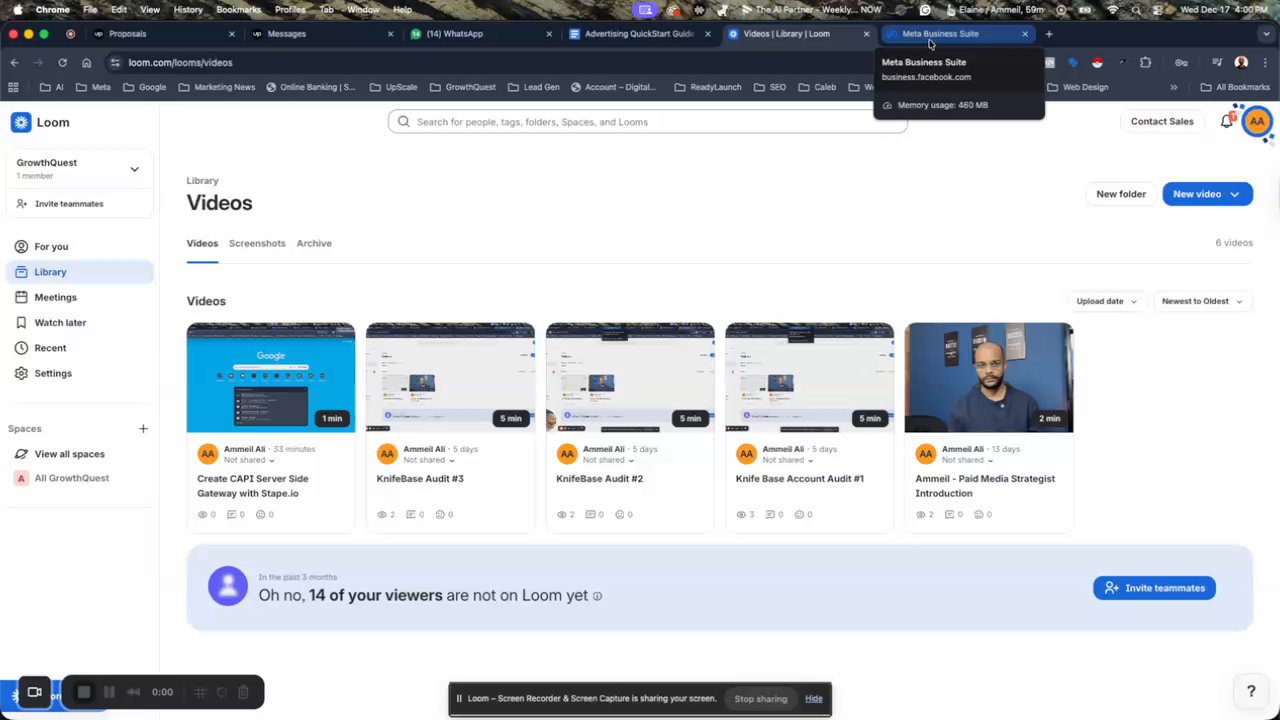This screenshot has width=1280, height=720.
Task: Open the Paid Media Strategist Introduction thumbnail
Action: [989, 378]
